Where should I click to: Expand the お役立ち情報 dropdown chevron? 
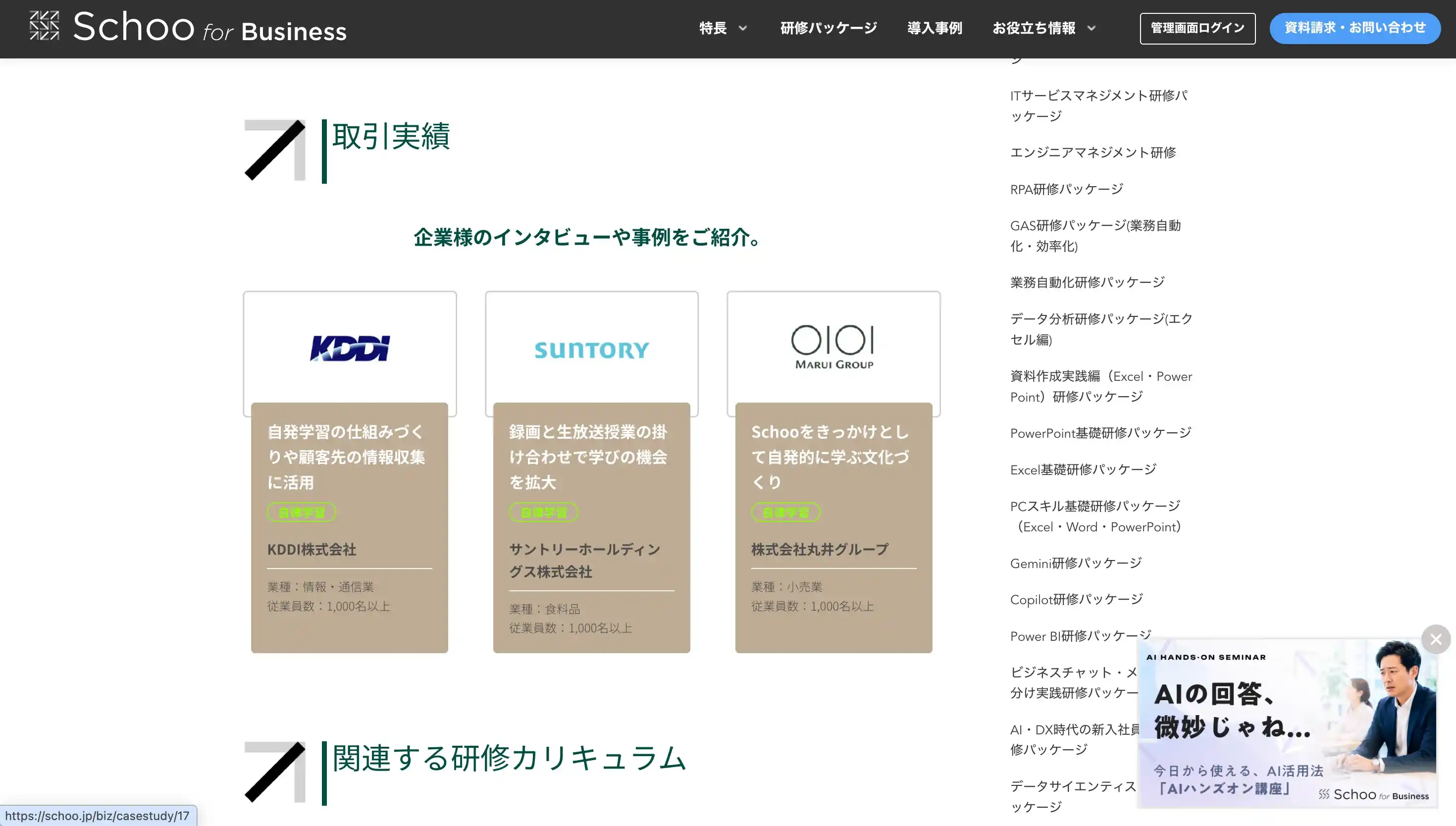click(x=1092, y=28)
